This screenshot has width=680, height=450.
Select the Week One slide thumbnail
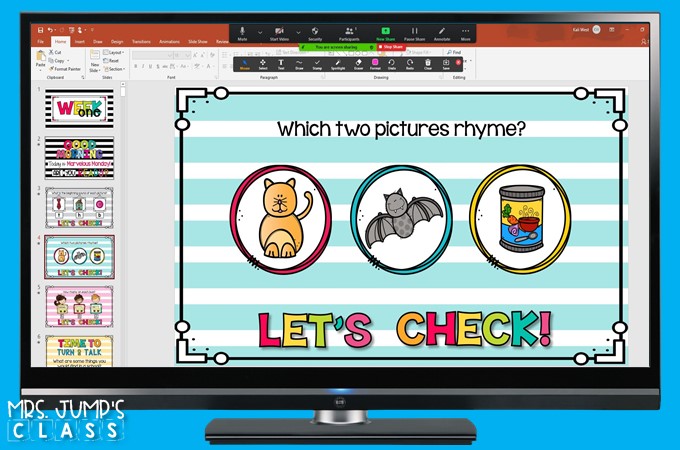[x=79, y=108]
